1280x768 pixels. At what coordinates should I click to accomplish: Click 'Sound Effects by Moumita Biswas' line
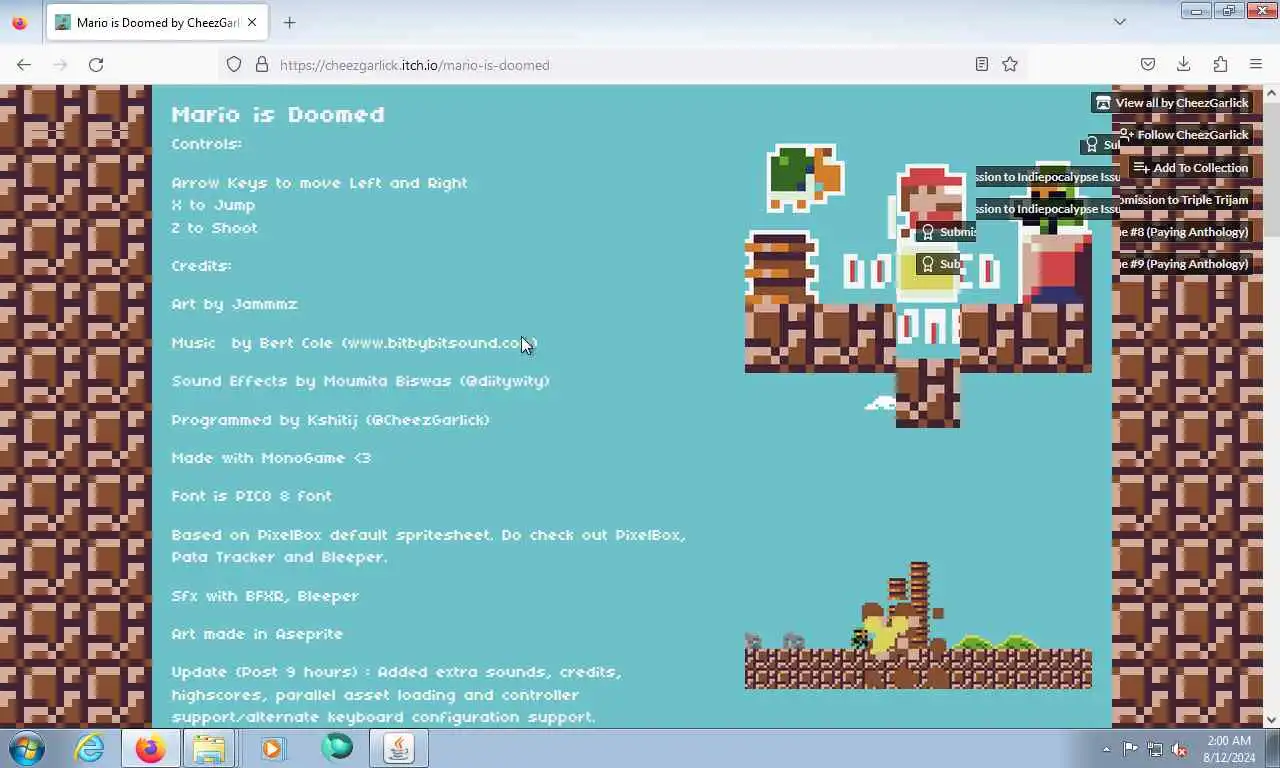click(361, 381)
